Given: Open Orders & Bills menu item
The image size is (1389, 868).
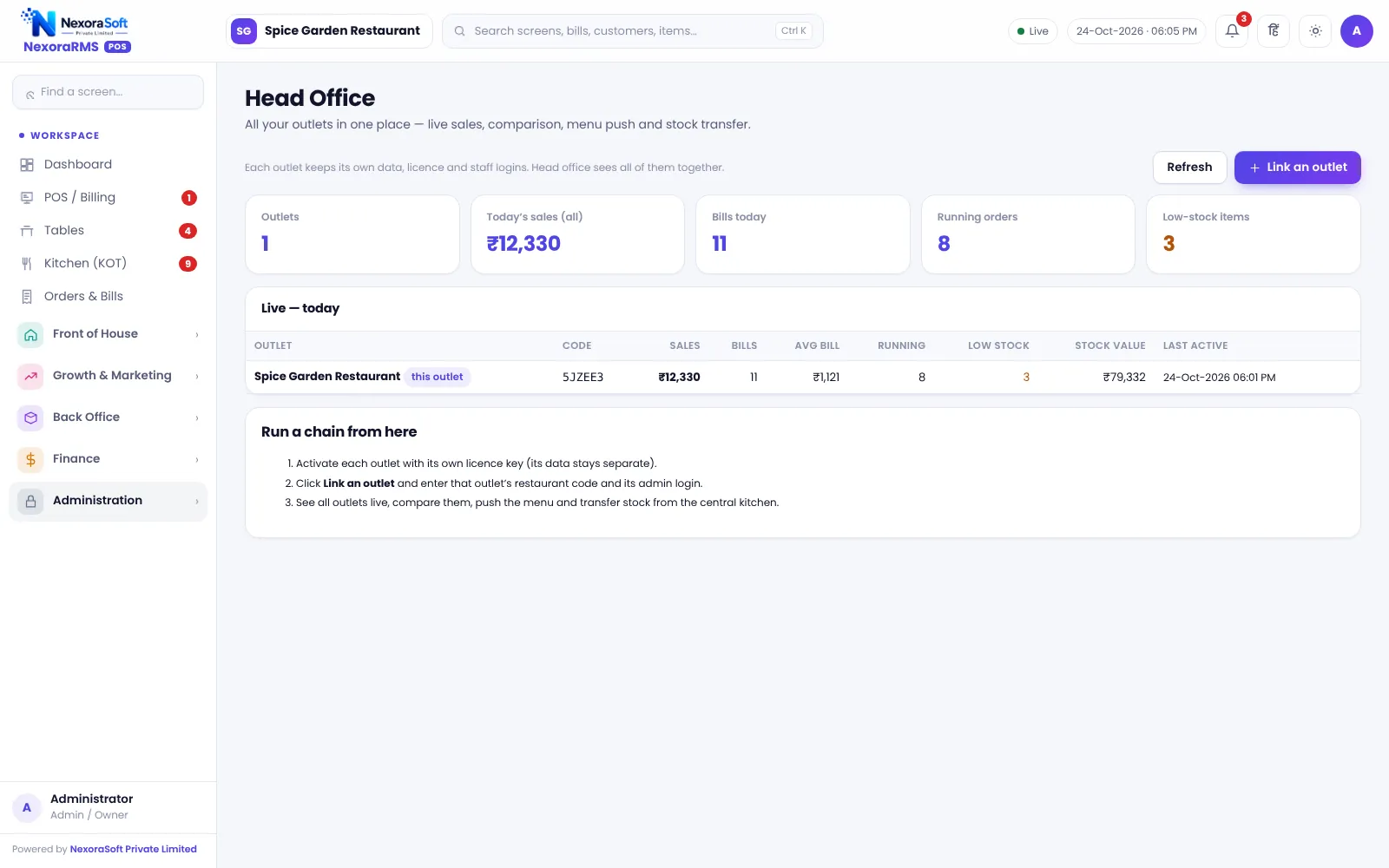Looking at the screenshot, I should 108,297.
